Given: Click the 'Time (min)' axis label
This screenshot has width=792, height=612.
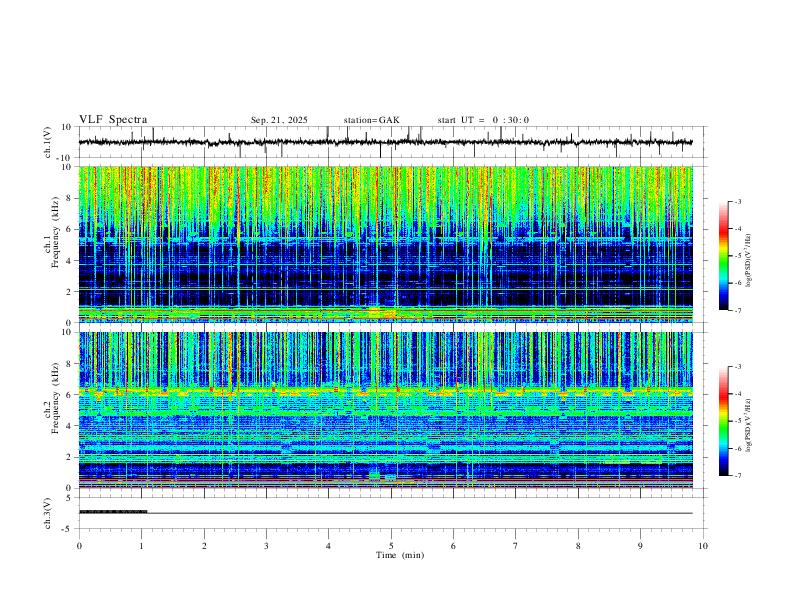Looking at the screenshot, I should point(400,555).
